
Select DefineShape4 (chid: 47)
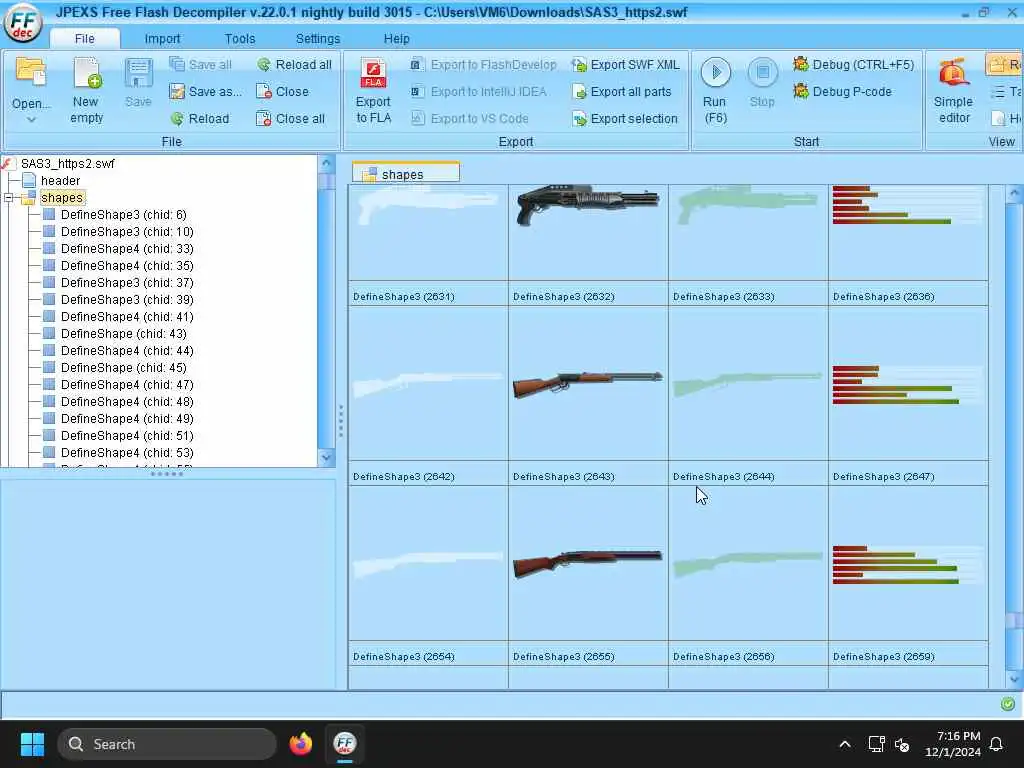point(127,384)
